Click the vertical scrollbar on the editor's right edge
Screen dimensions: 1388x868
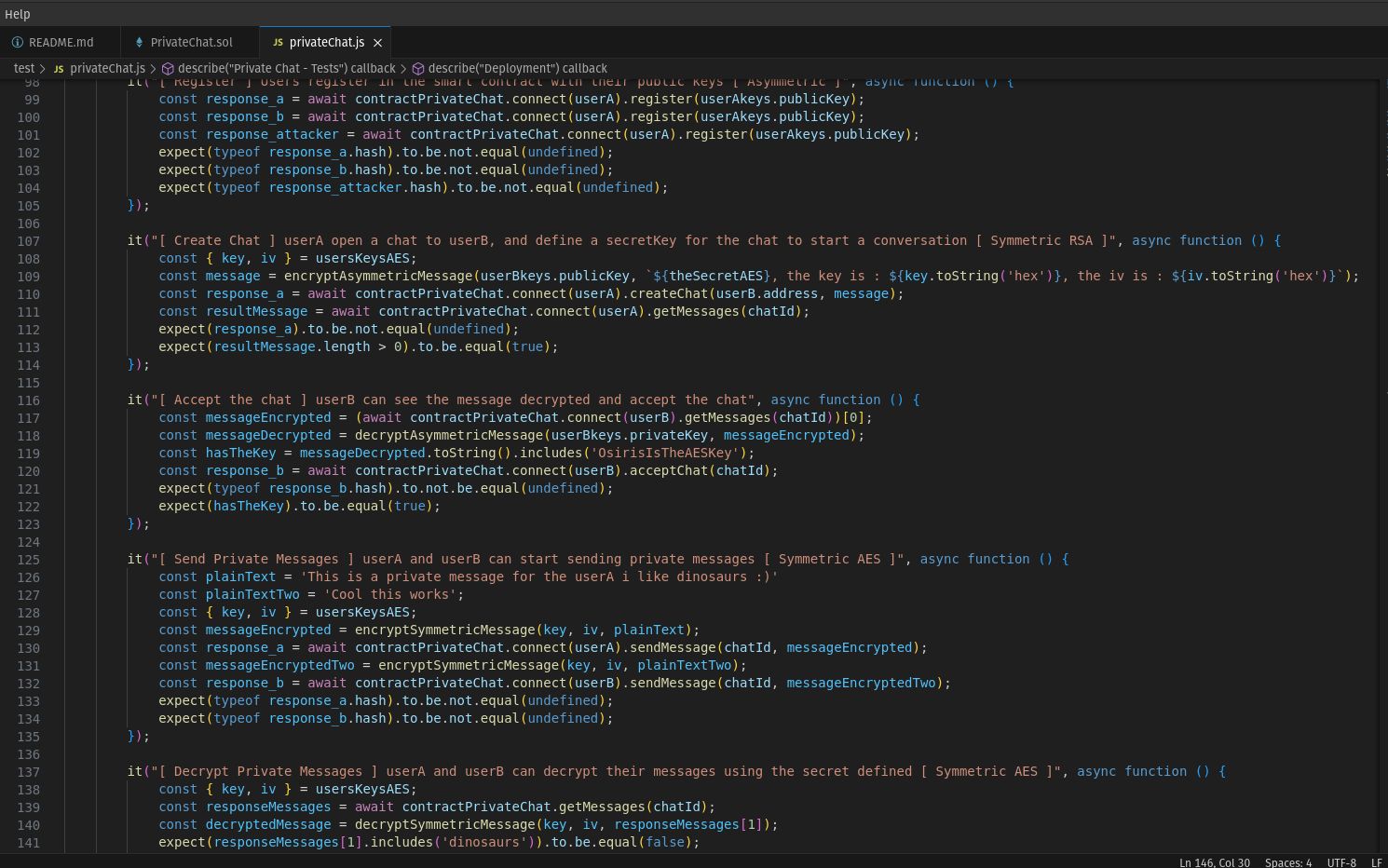point(1382,466)
